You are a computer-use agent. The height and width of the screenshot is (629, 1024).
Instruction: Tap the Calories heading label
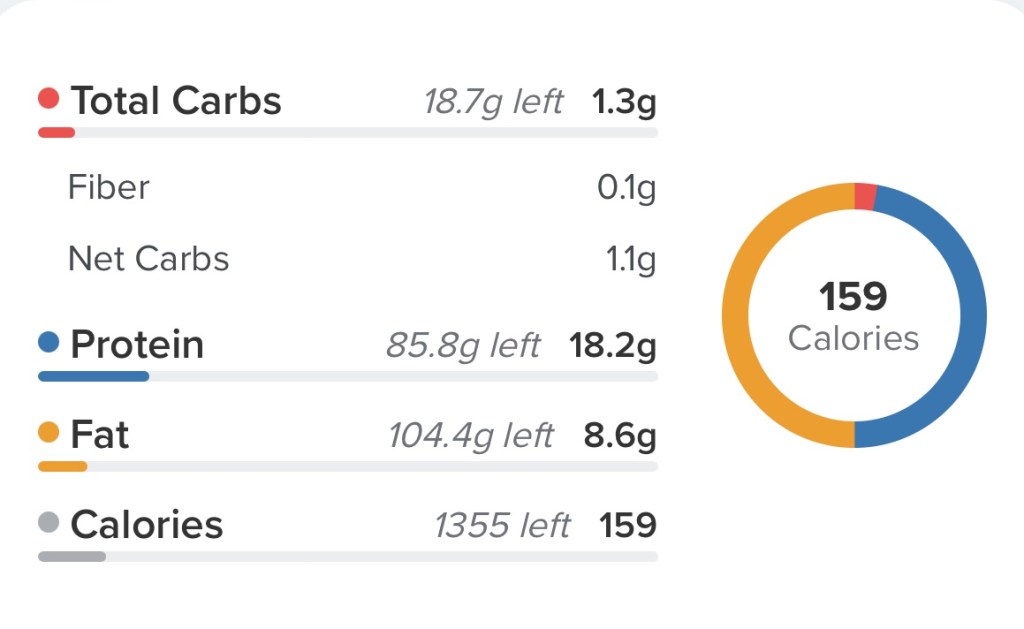(147, 525)
